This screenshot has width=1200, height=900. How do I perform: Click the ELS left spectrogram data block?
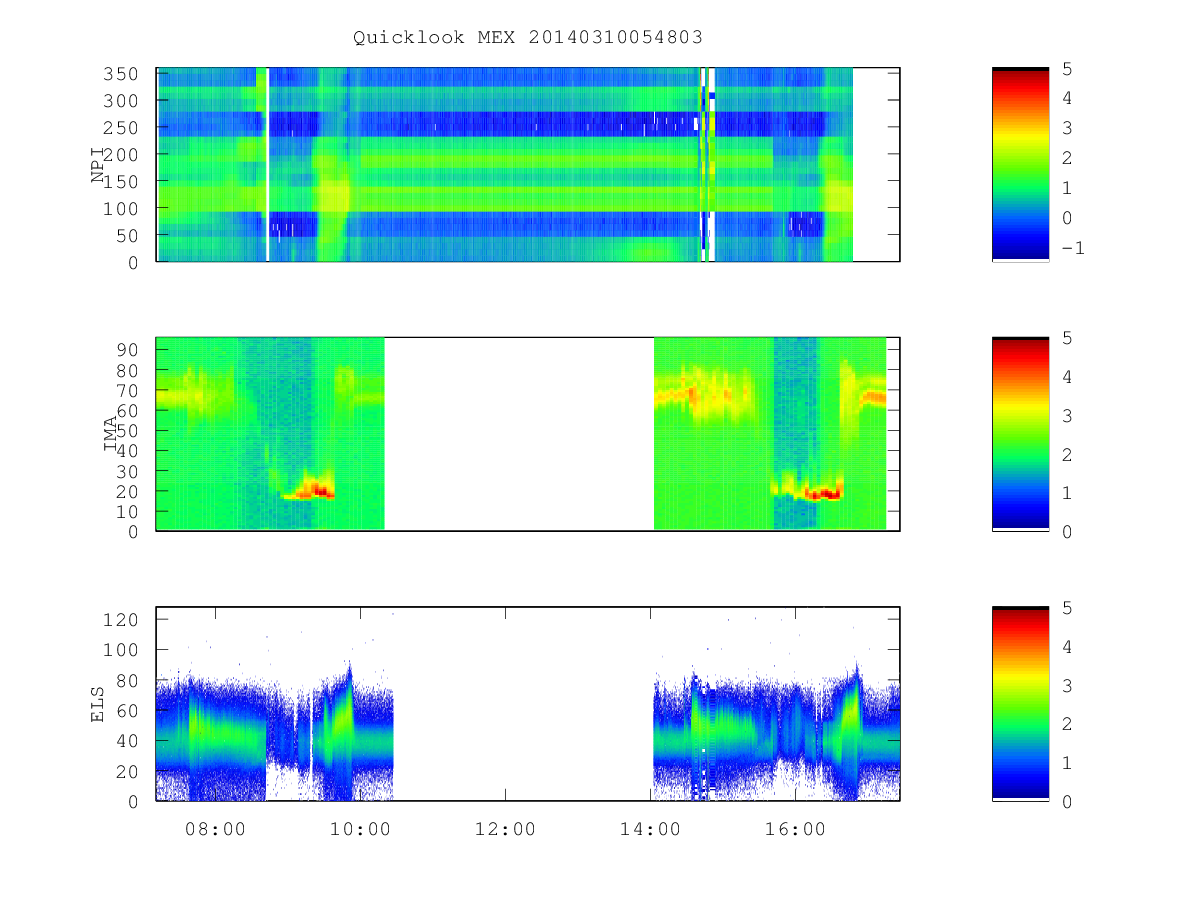[275, 730]
